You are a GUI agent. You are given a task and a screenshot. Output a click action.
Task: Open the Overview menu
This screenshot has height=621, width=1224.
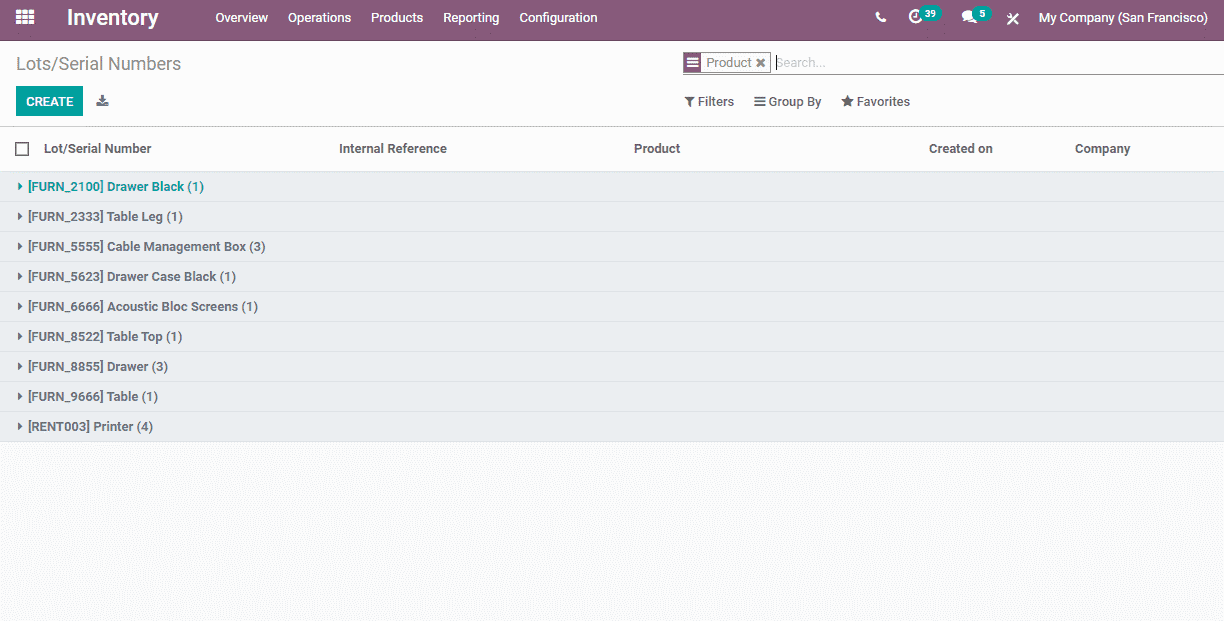pyautogui.click(x=242, y=18)
